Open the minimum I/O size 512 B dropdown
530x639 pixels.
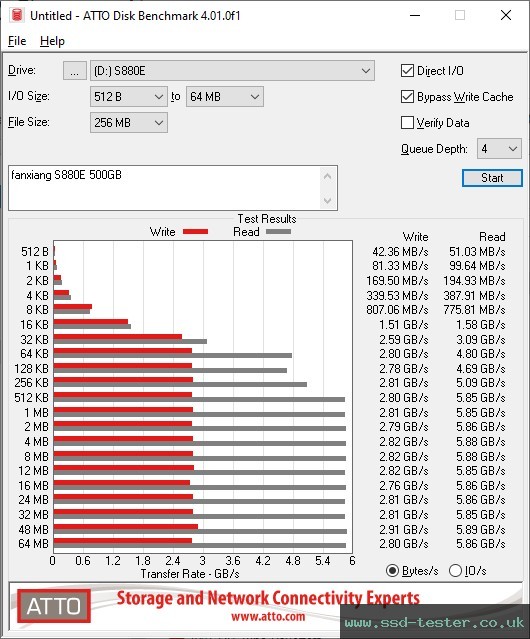click(x=129, y=97)
